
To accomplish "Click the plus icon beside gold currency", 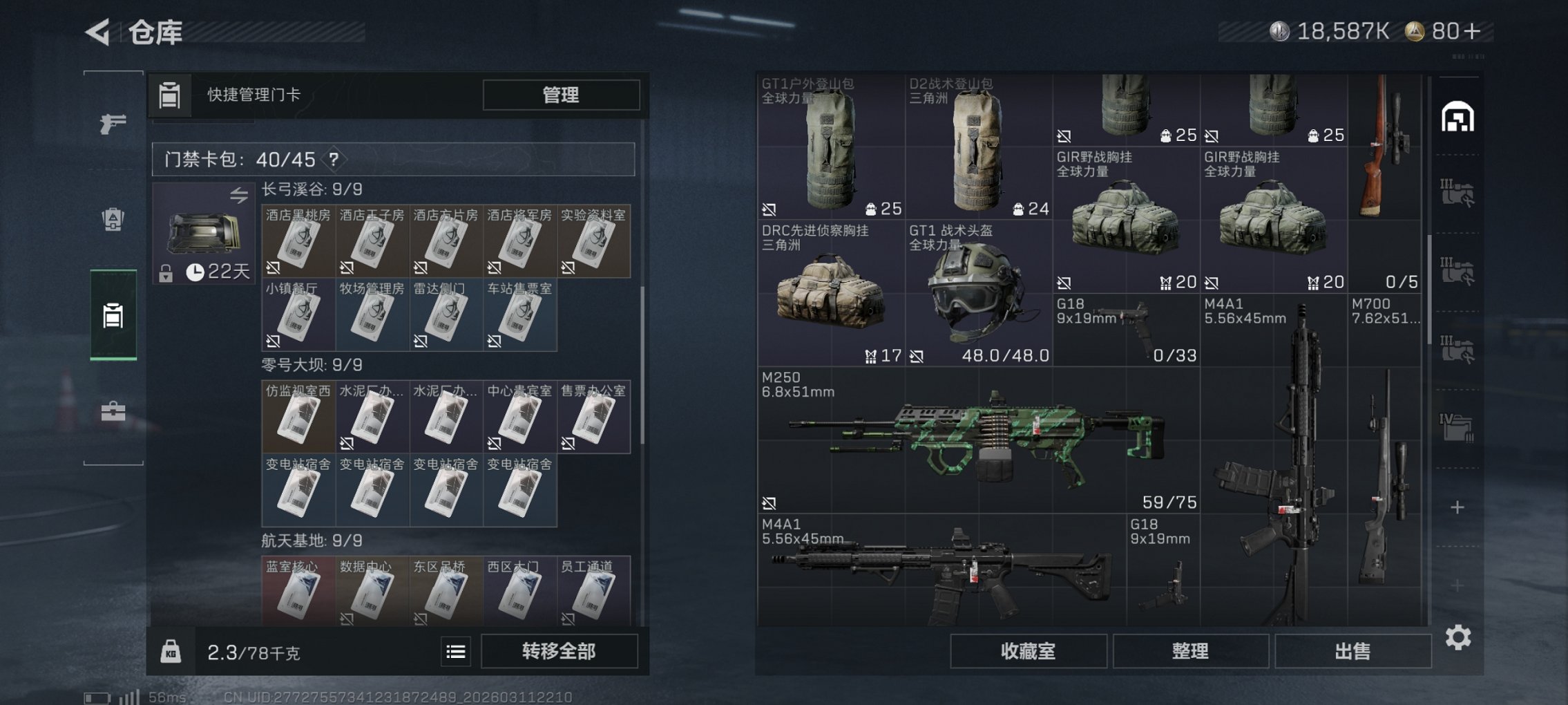I will click(1472, 31).
